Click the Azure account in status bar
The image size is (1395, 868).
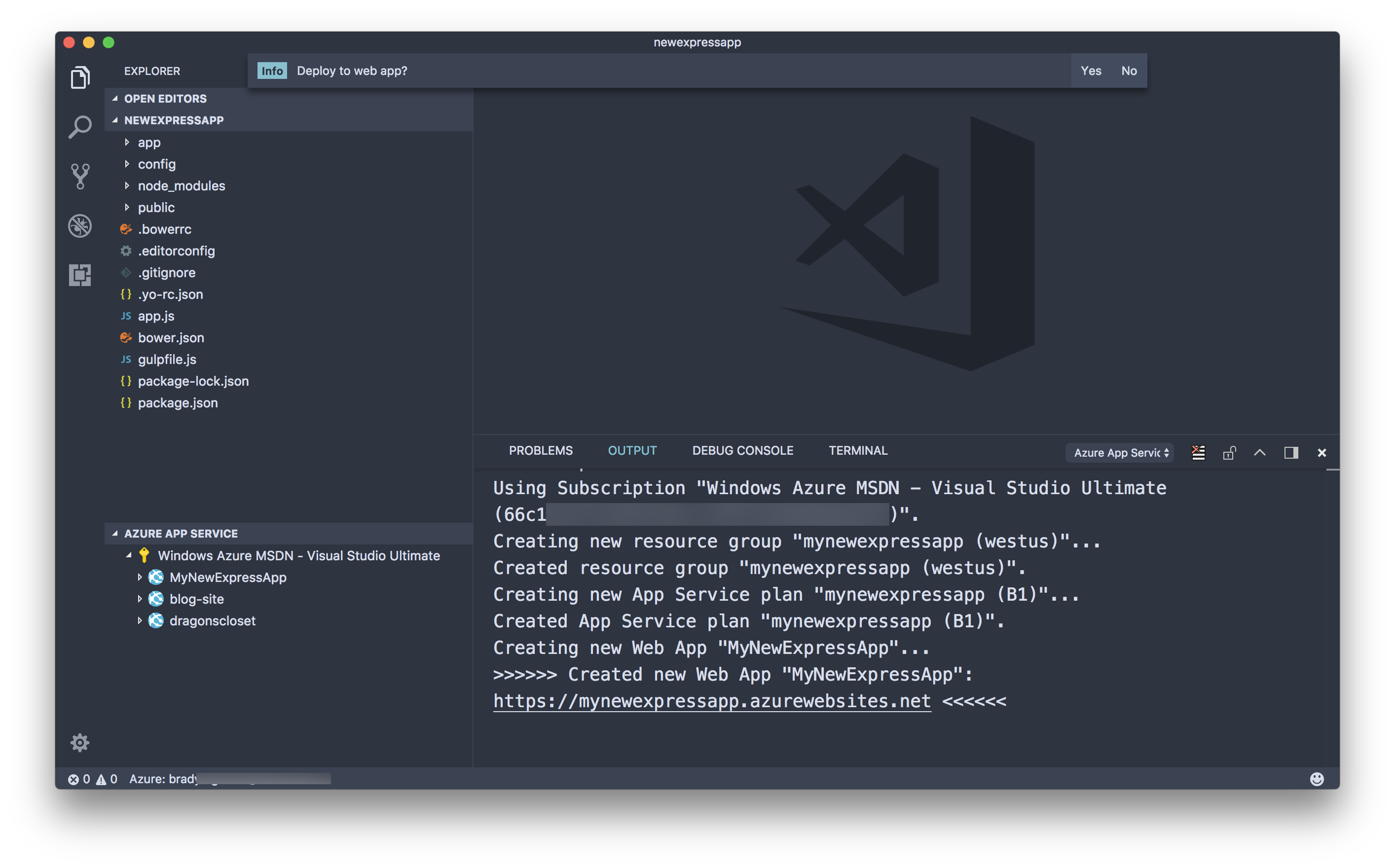coord(230,779)
